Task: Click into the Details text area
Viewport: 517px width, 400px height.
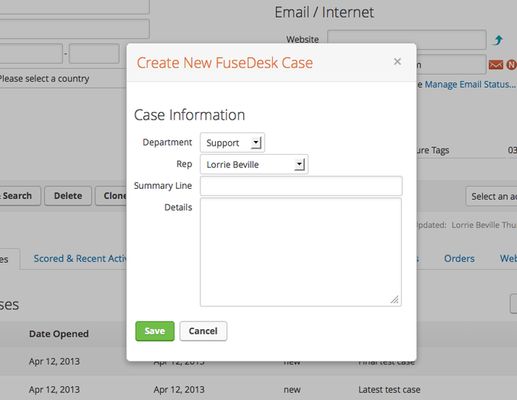Action: [x=301, y=252]
